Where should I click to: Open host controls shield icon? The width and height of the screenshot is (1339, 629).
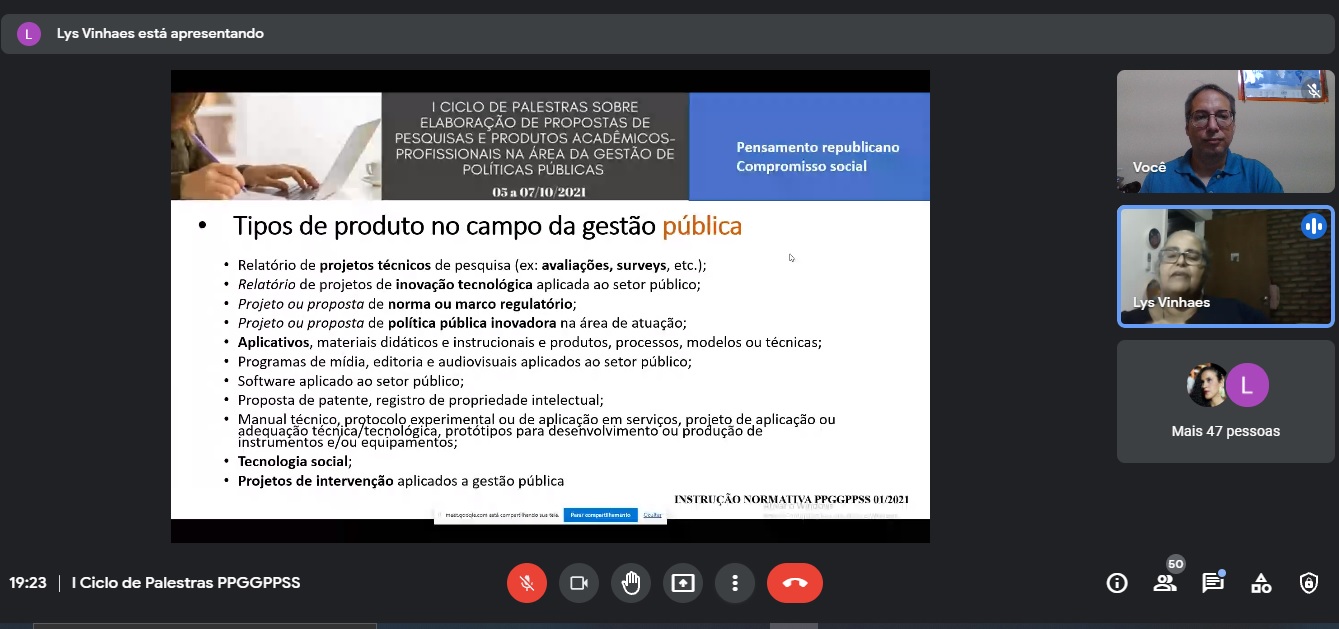[x=1308, y=582]
